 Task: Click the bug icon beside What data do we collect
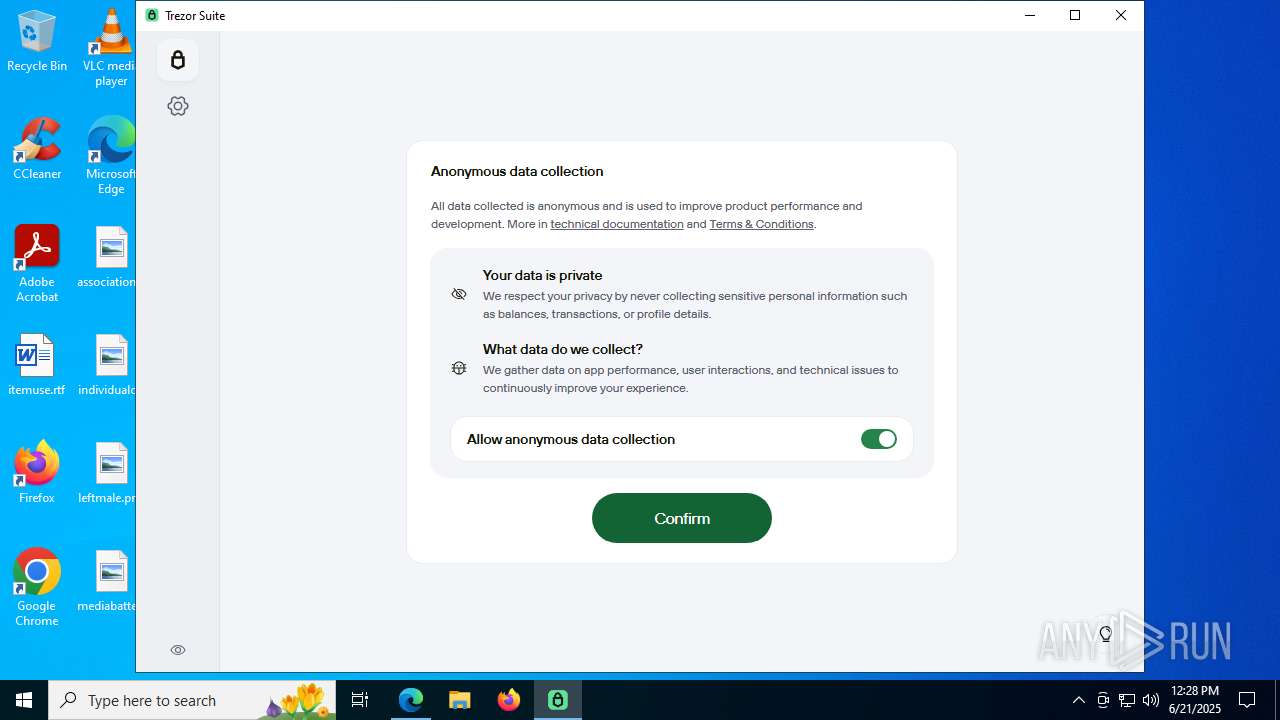tap(459, 368)
